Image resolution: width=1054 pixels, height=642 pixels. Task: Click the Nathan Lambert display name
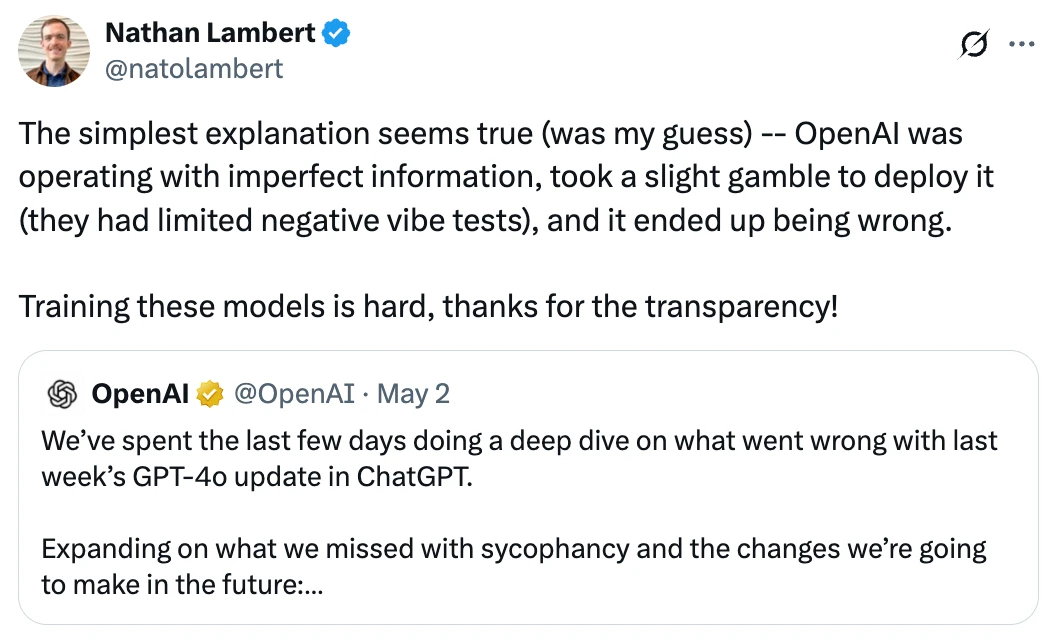(x=210, y=33)
